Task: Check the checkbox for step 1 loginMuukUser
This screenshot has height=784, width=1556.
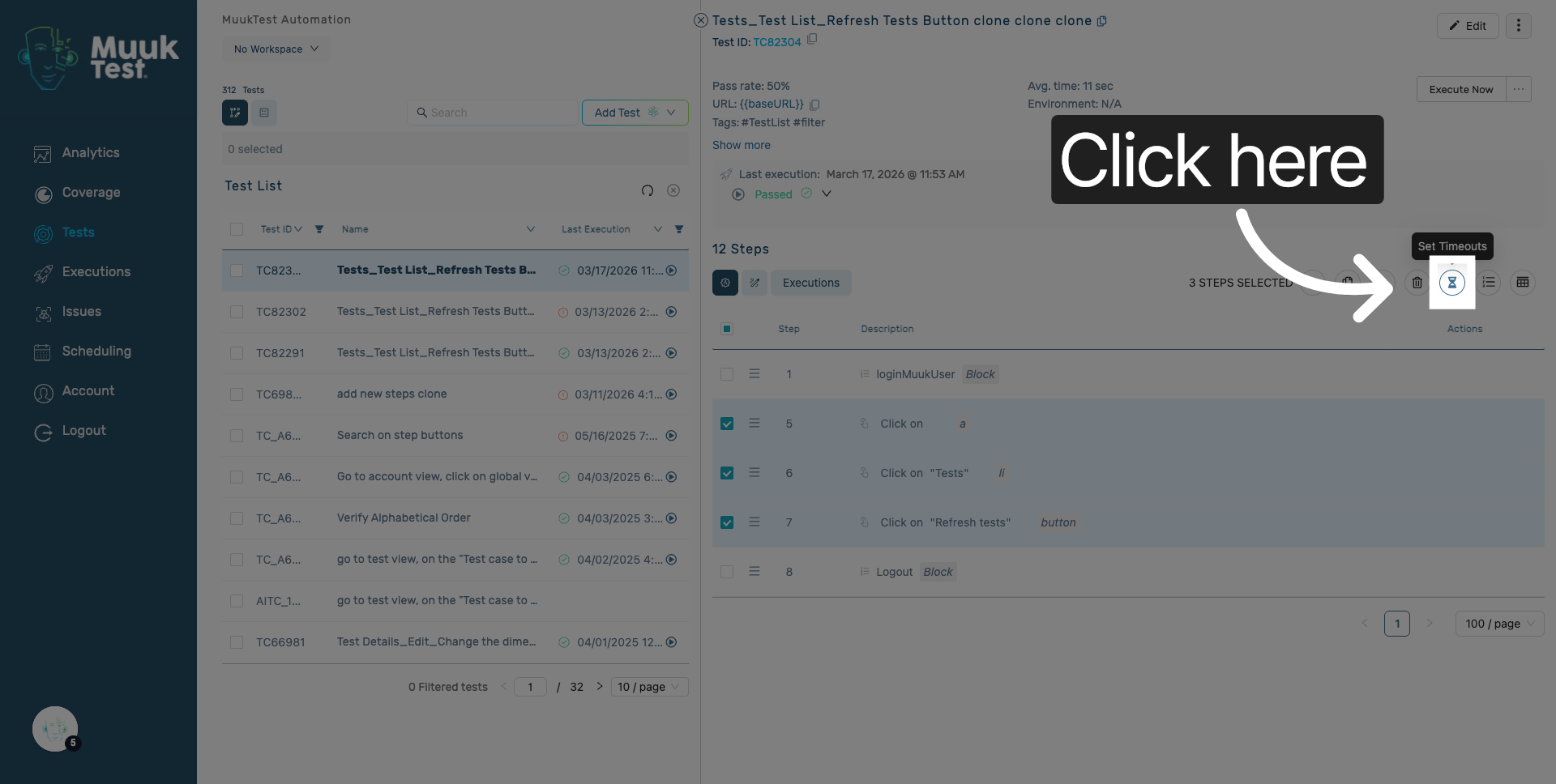Action: pyautogui.click(x=727, y=374)
